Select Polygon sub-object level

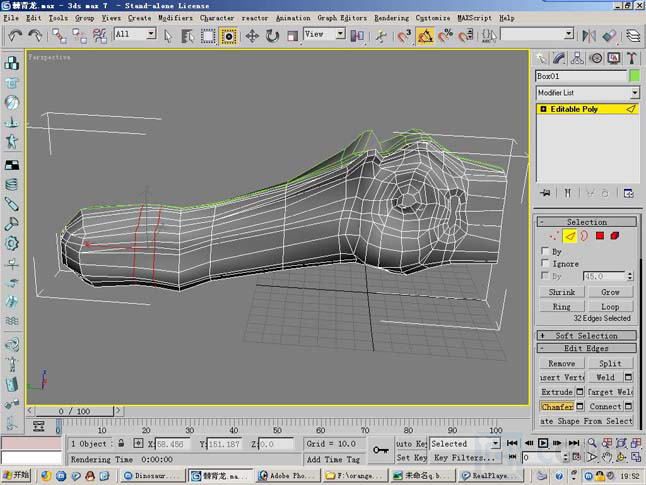click(600, 236)
